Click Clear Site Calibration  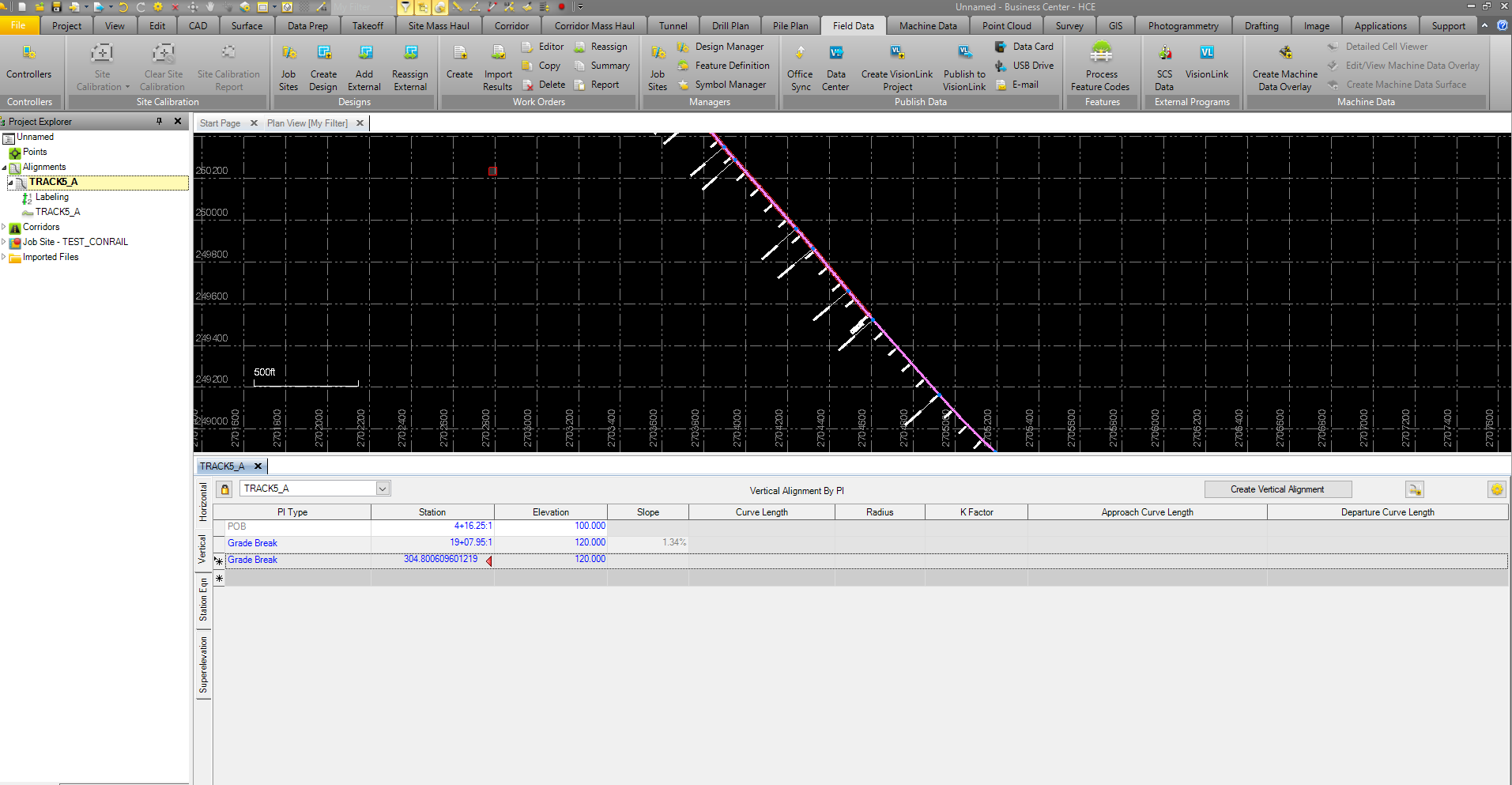coord(163,66)
